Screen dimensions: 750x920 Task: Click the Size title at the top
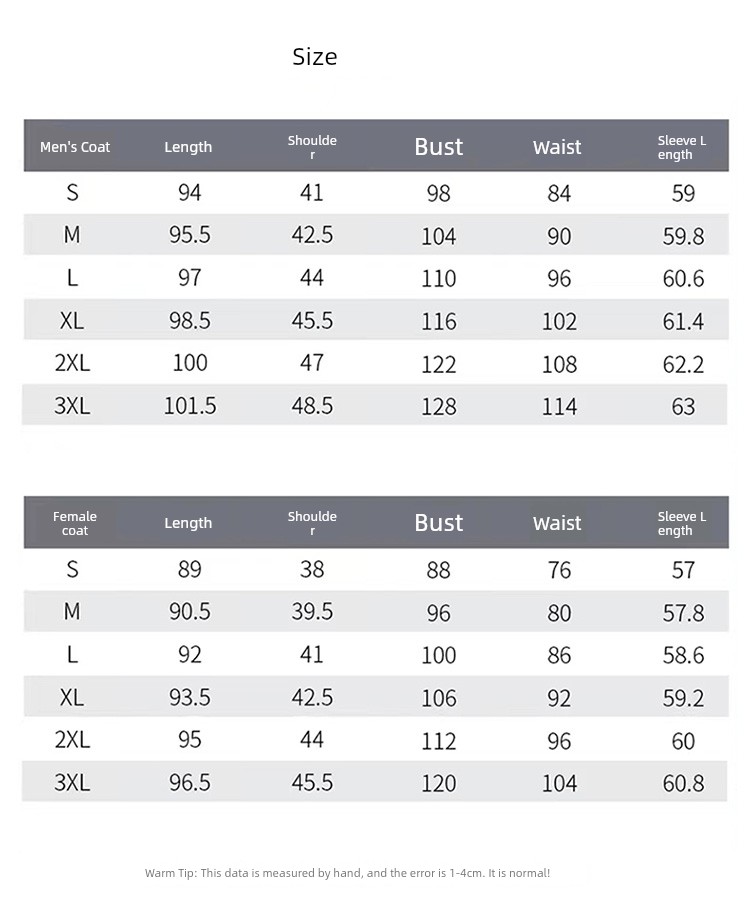(x=315, y=57)
